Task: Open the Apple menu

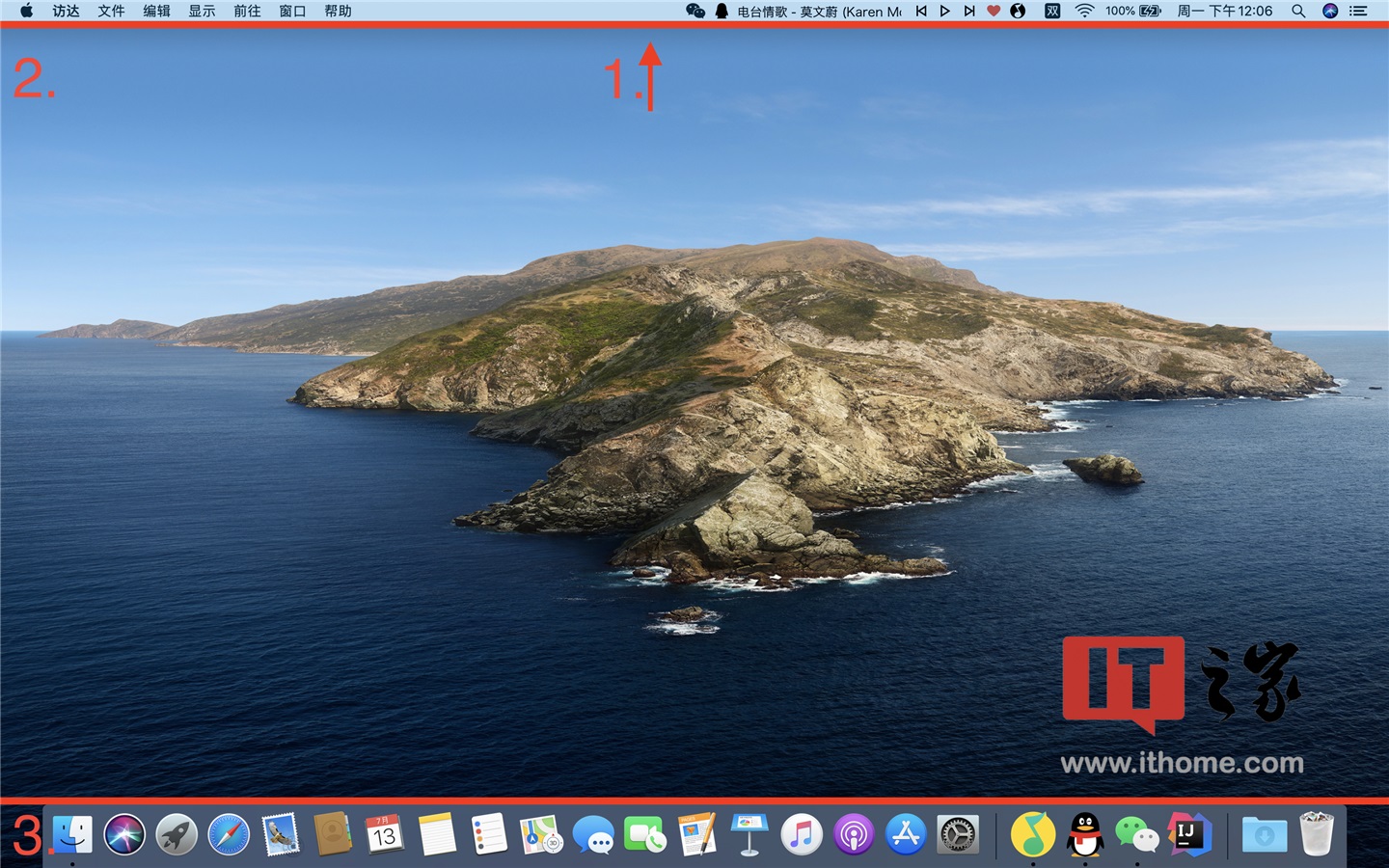Action: coord(26,12)
